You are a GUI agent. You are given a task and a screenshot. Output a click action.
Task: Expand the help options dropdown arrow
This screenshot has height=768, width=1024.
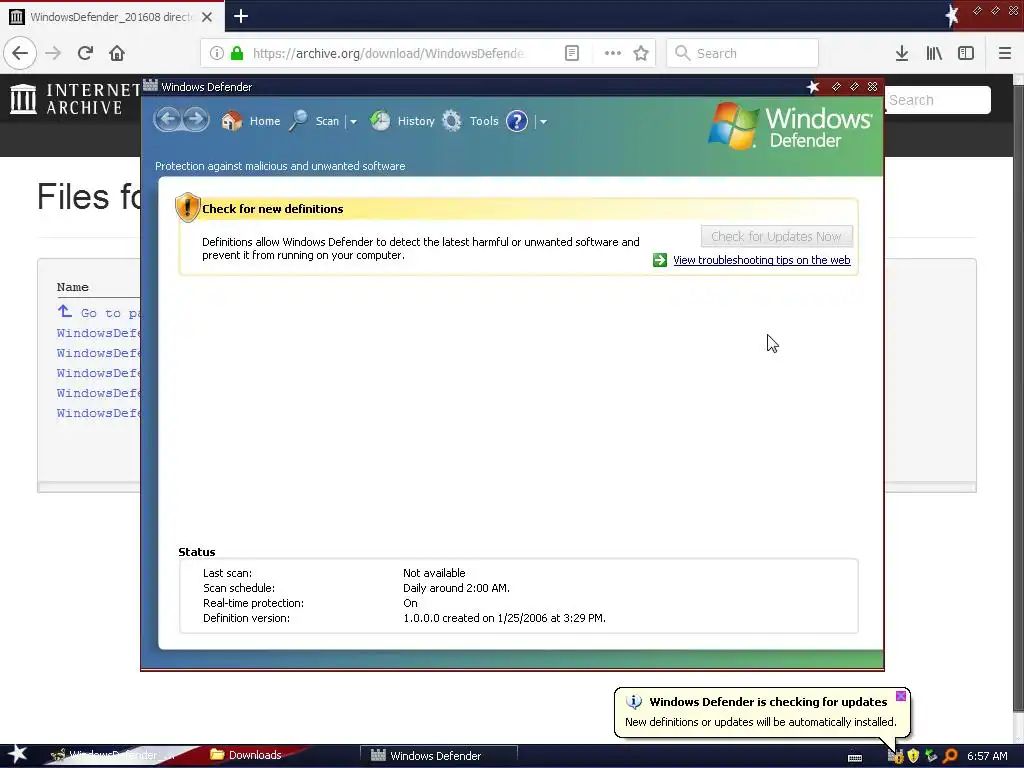[543, 121]
